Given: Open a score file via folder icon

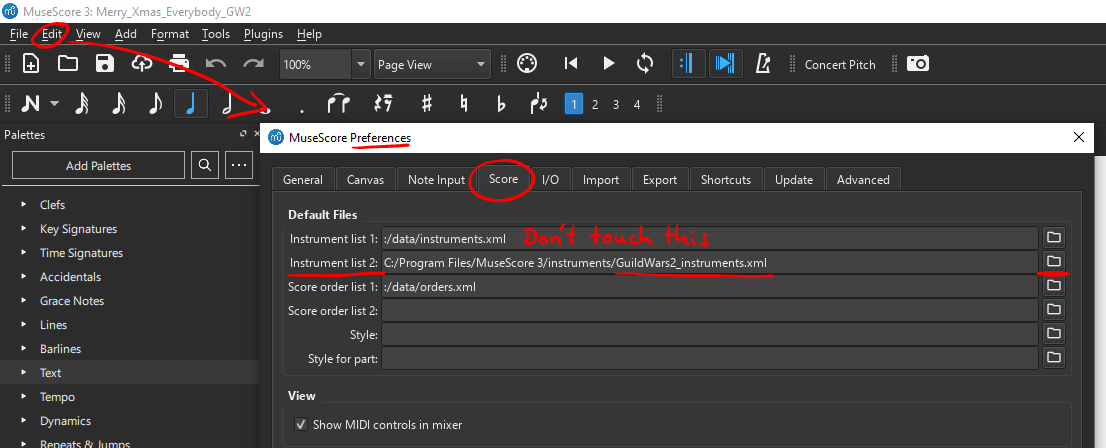Looking at the screenshot, I should coord(68,64).
